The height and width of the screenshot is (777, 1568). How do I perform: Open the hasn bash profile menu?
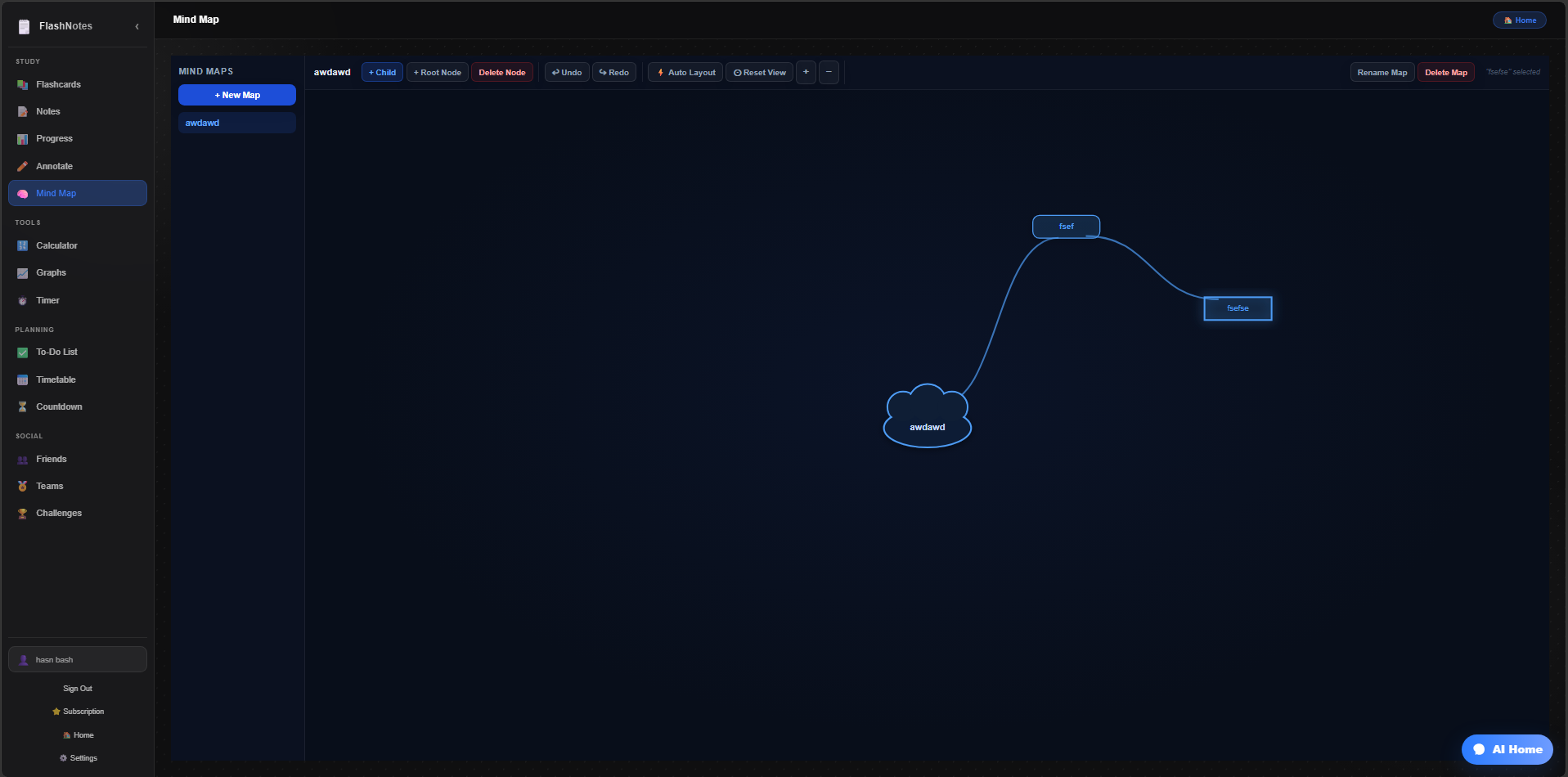pos(78,659)
